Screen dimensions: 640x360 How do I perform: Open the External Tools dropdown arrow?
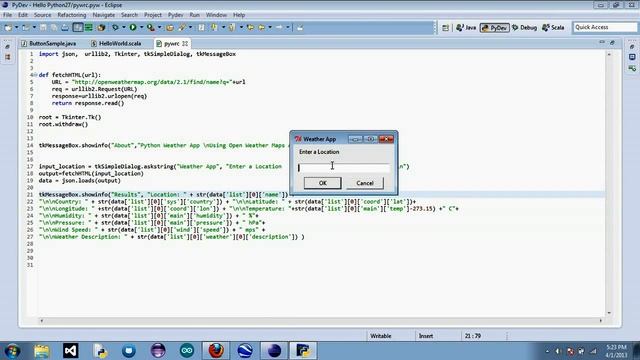point(160,28)
